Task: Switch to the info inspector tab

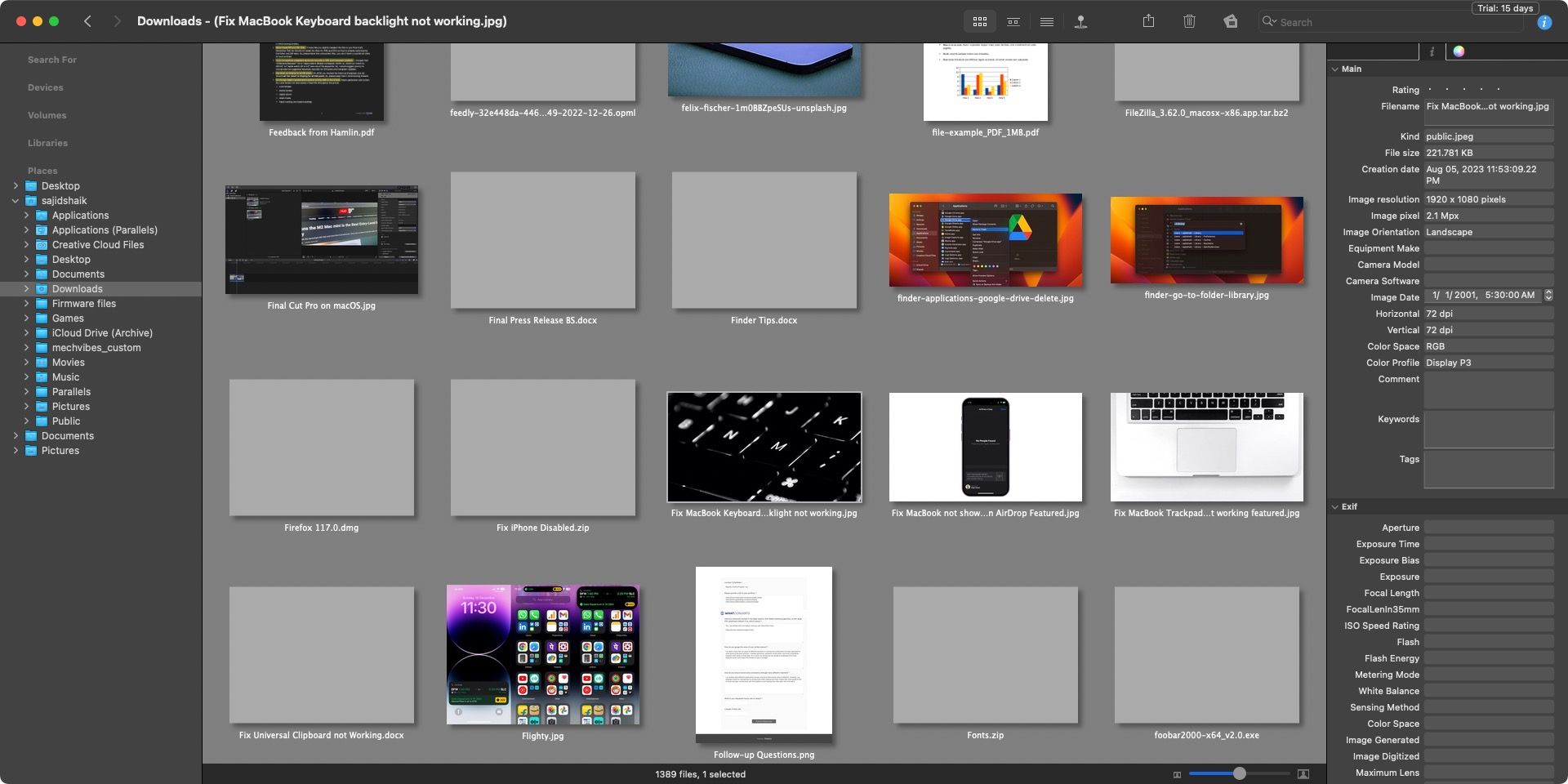Action: pos(1432,51)
